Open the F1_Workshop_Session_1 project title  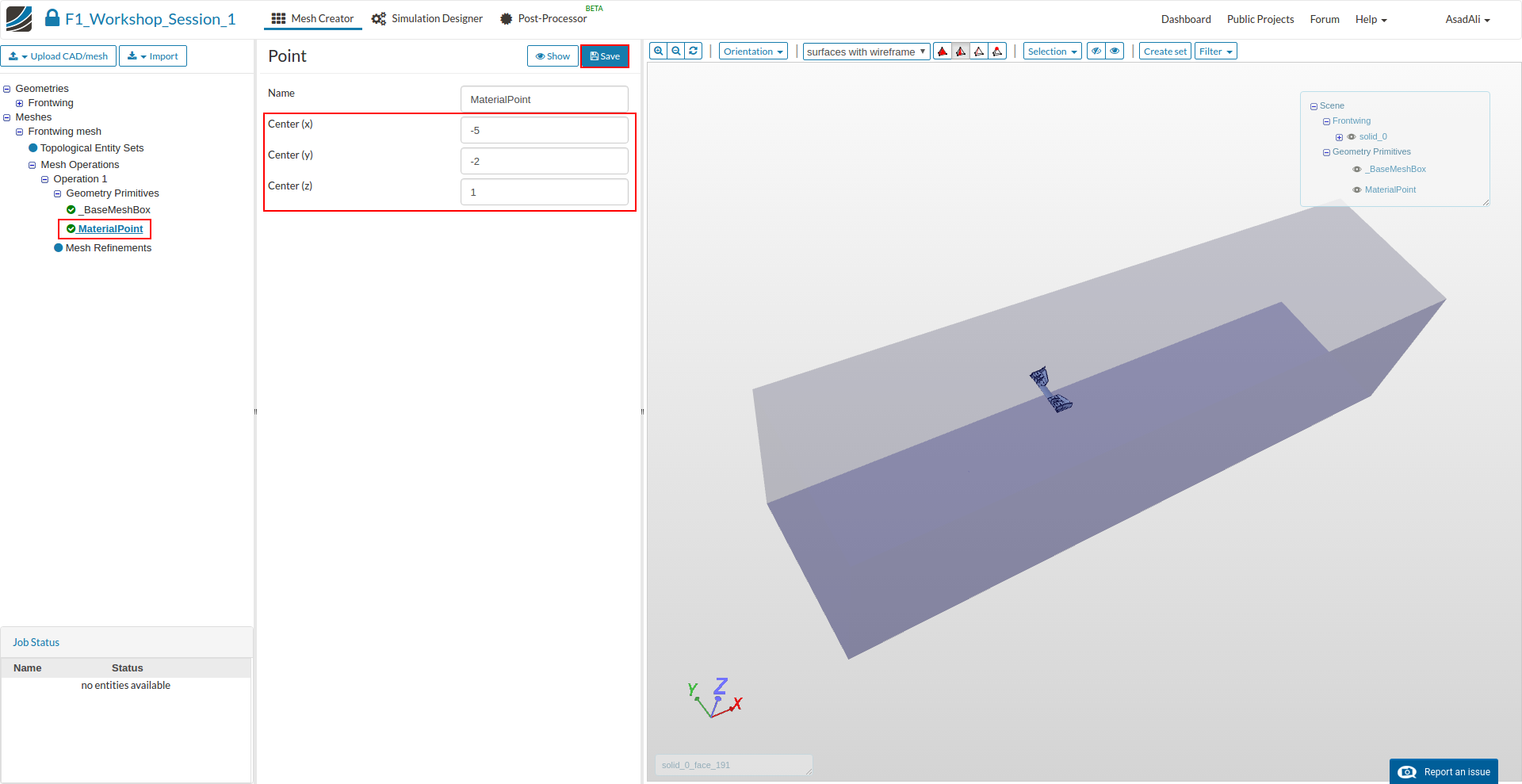pos(151,19)
